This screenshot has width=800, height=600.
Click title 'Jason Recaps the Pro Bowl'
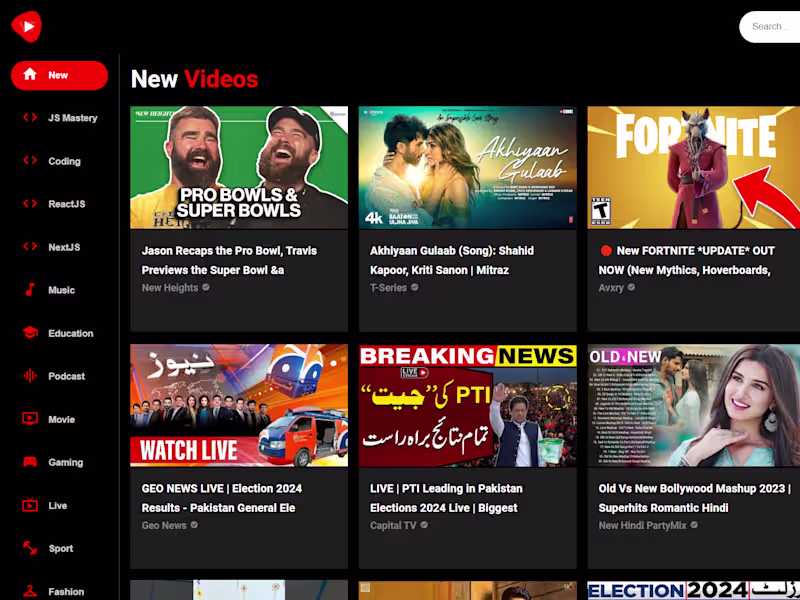(x=229, y=260)
